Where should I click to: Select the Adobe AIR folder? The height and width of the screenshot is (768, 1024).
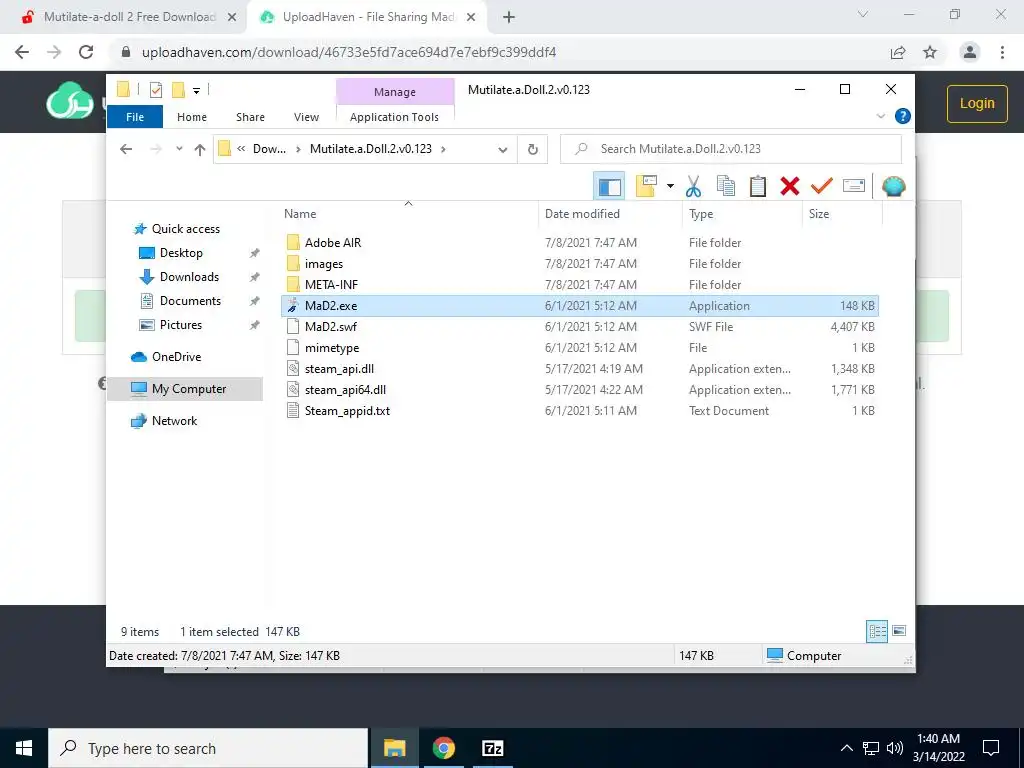(332, 242)
